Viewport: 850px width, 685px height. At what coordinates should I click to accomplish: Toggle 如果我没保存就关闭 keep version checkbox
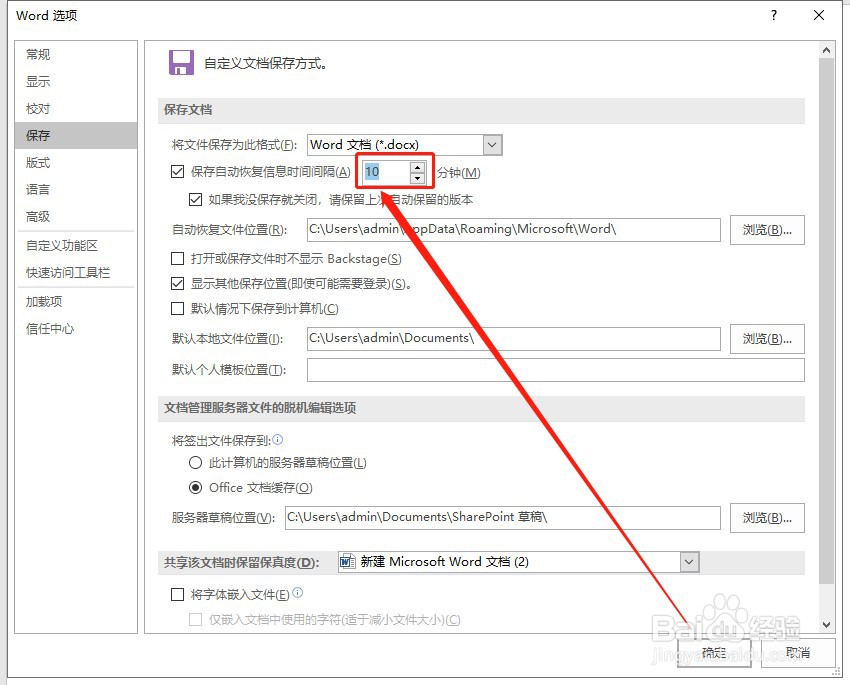pyautogui.click(x=195, y=199)
